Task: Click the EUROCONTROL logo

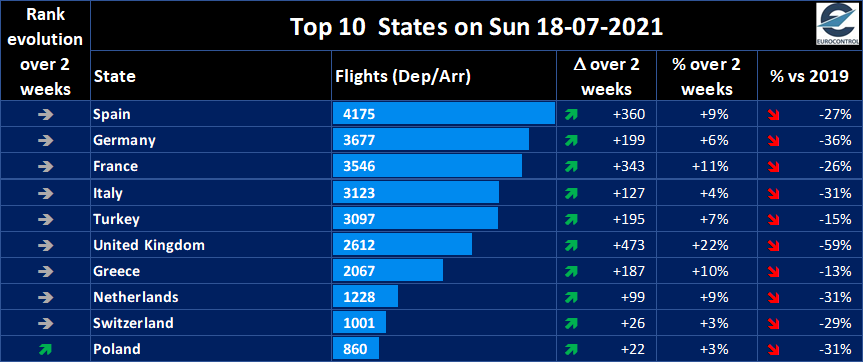Action: pyautogui.click(x=835, y=24)
